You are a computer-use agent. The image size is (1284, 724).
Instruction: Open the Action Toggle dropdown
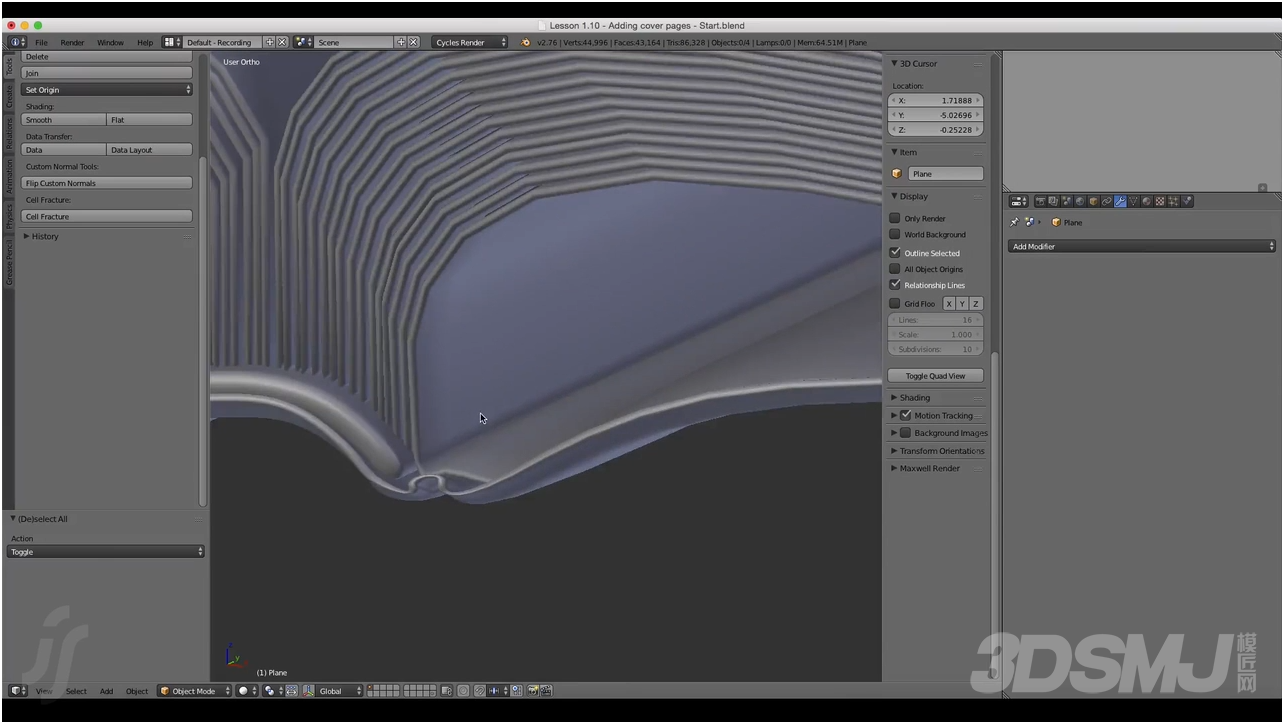[106, 552]
